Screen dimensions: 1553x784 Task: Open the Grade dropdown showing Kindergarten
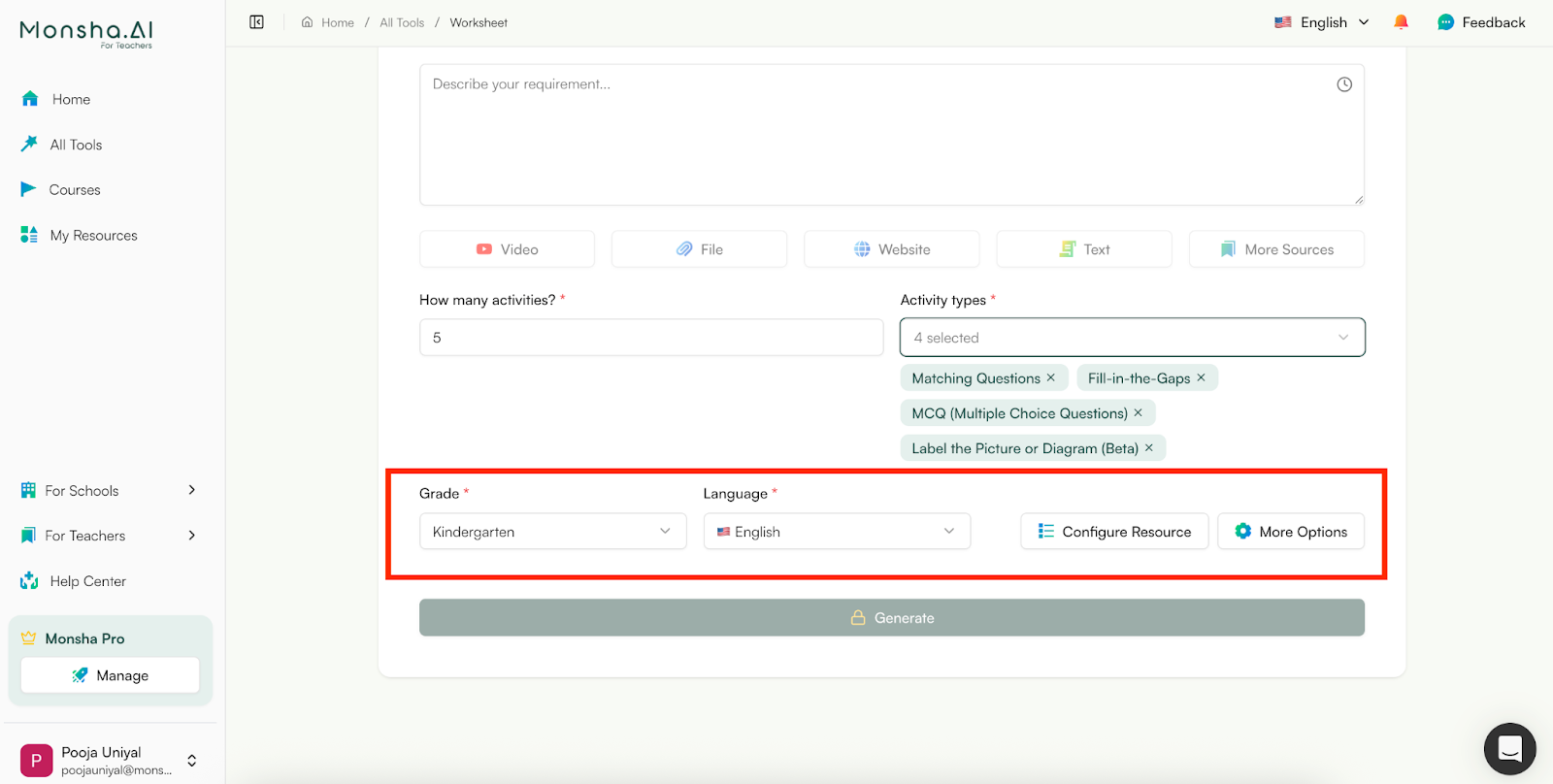[x=552, y=532]
